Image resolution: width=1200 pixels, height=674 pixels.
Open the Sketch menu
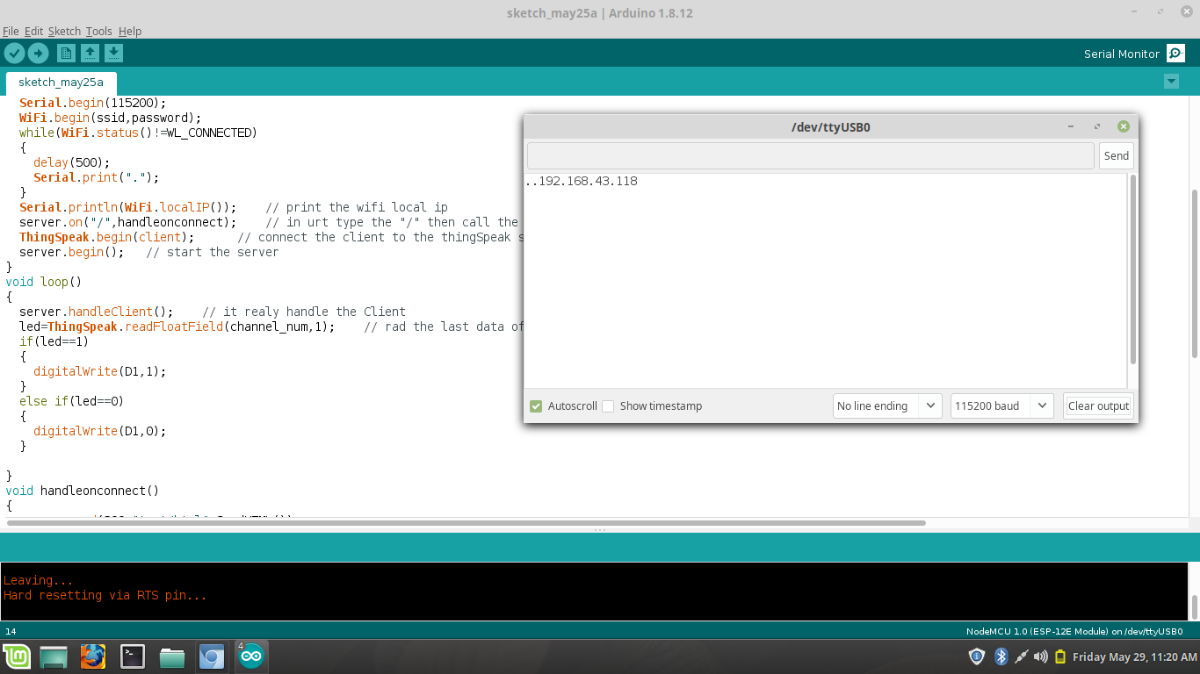(64, 31)
